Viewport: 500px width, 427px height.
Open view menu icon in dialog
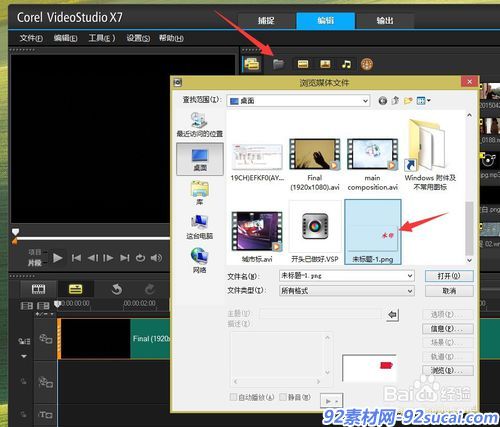click(423, 100)
